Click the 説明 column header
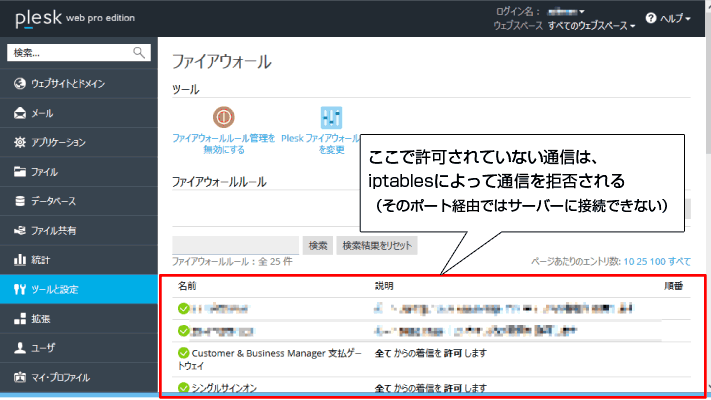 tap(384, 286)
